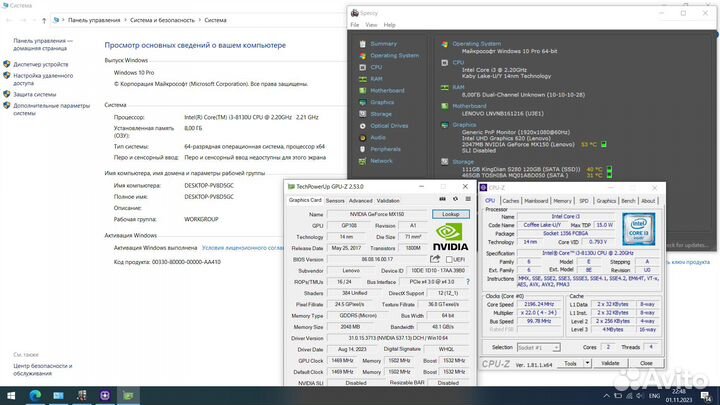
Task: Click the Close button in CPU-Z
Action: click(x=646, y=363)
